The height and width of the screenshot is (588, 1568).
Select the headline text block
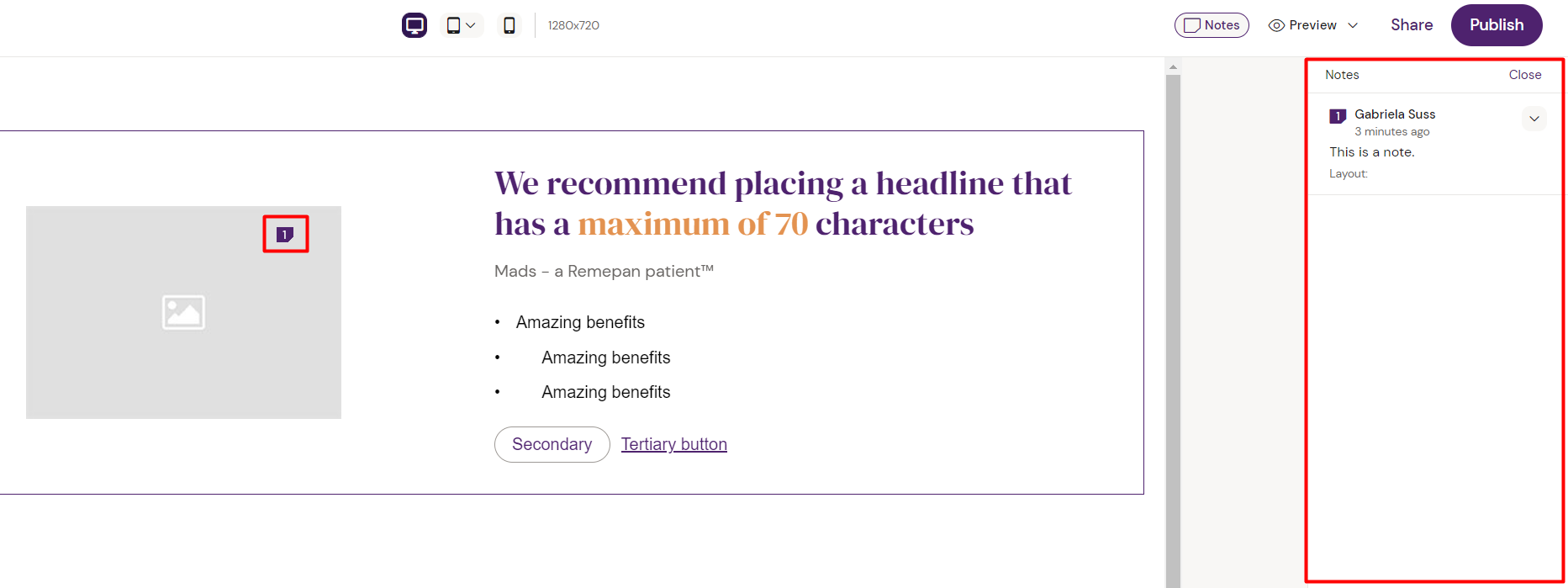point(782,204)
